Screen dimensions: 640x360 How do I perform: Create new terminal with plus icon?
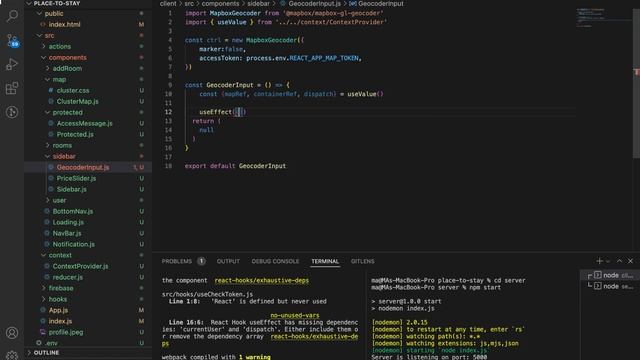point(599,261)
